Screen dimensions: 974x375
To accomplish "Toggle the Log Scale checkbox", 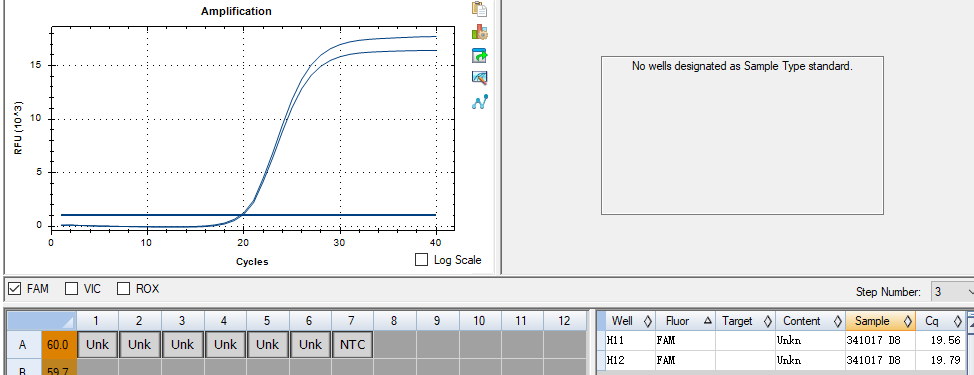I will [x=422, y=260].
